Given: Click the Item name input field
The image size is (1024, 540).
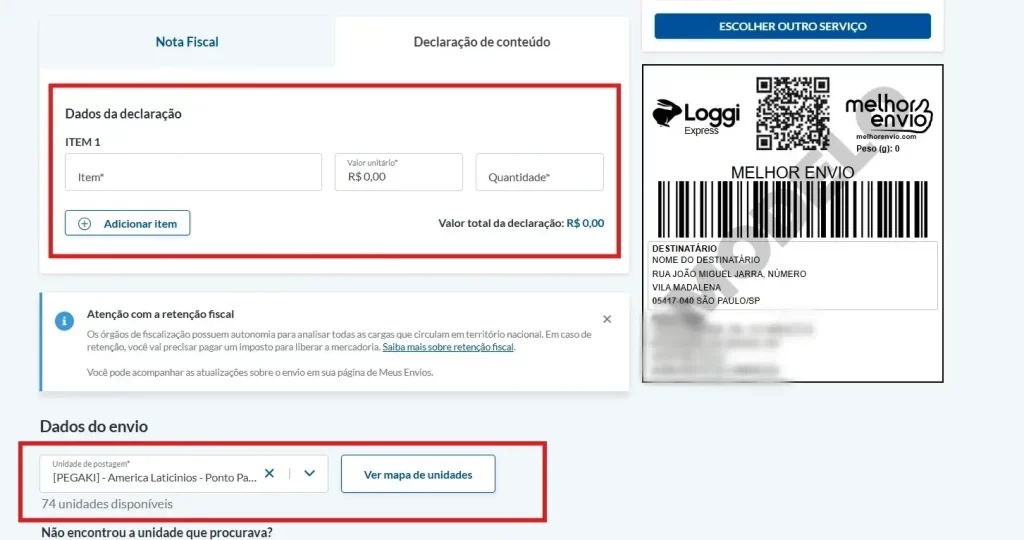Looking at the screenshot, I should click(x=193, y=172).
